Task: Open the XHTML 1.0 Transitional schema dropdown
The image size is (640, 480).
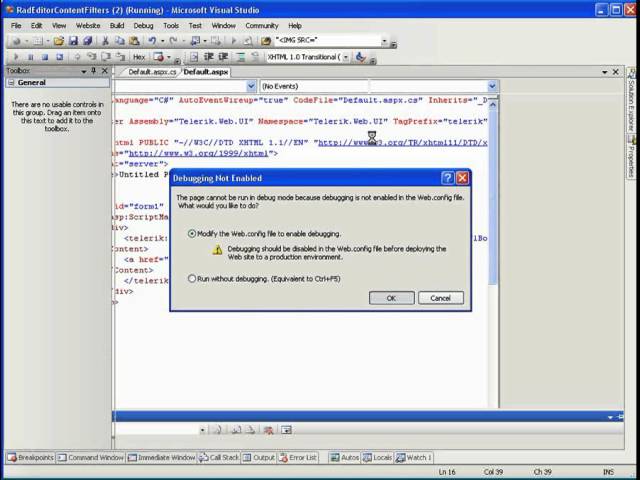Action: (346, 57)
